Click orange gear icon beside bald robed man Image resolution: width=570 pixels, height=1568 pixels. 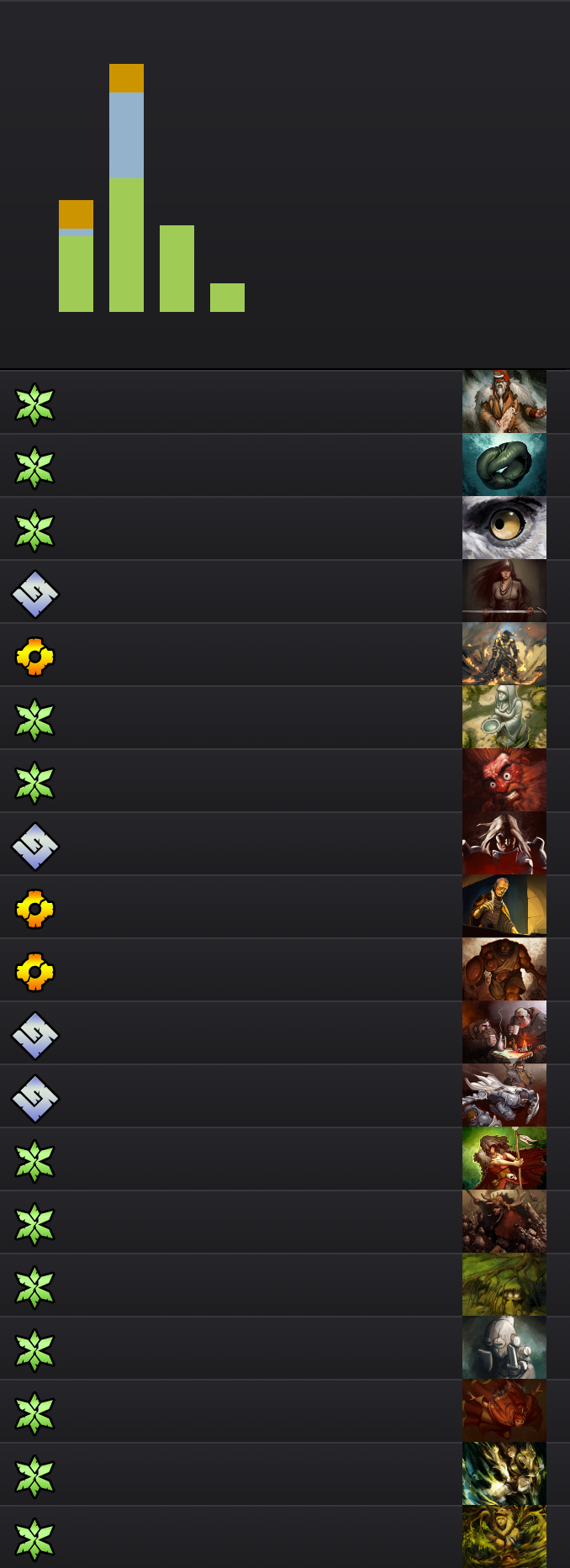pyautogui.click(x=34, y=909)
